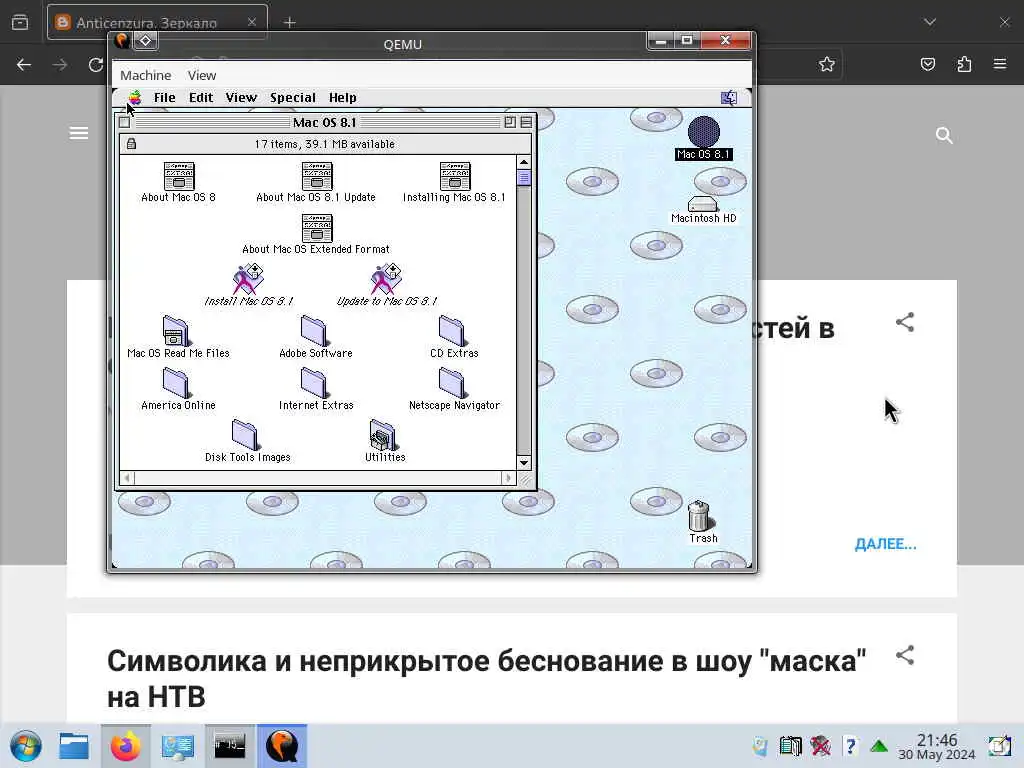Viewport: 1024px width, 768px height.
Task: Reload the browser page
Action: 96,65
